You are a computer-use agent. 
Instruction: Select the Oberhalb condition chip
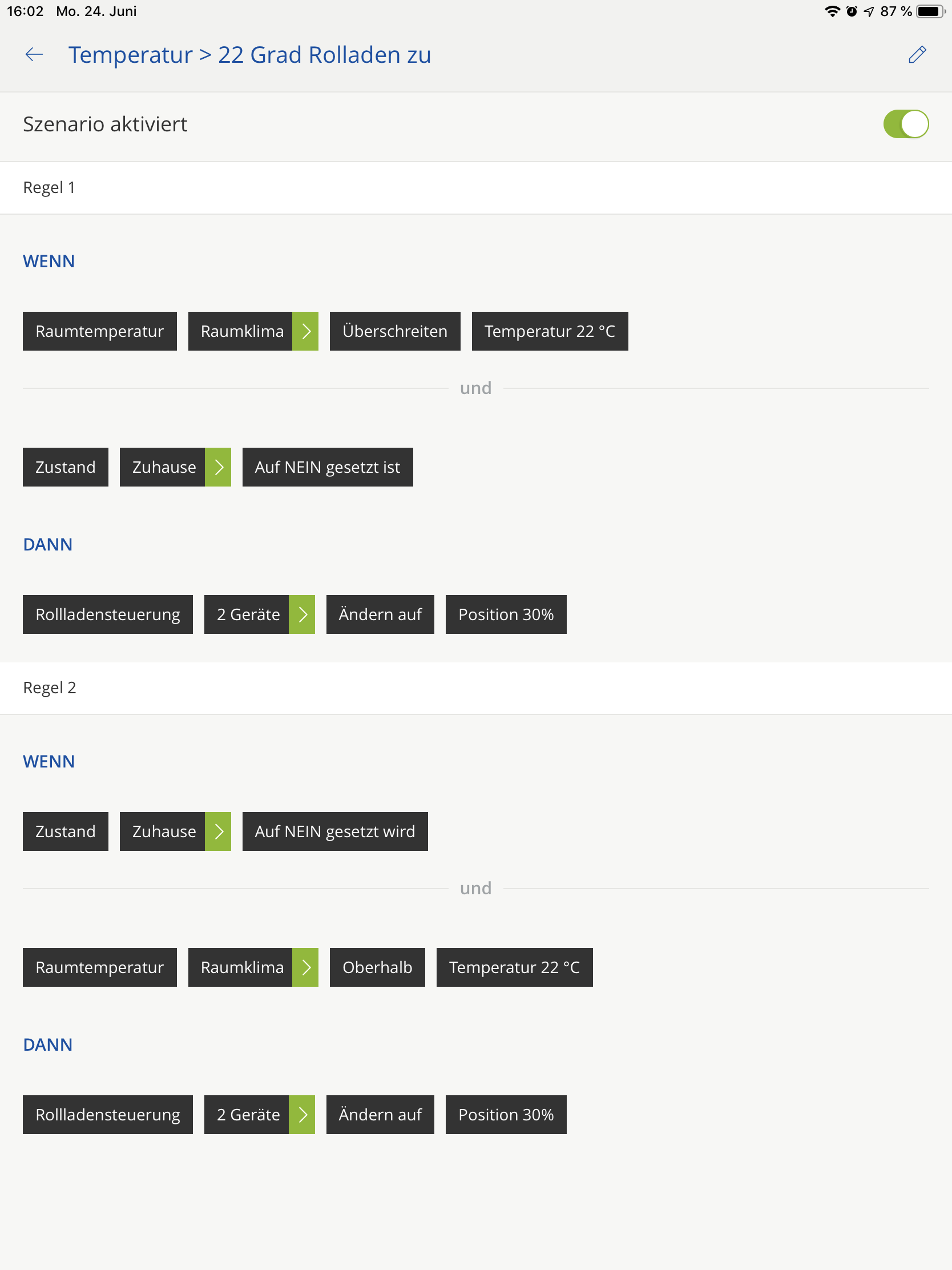coord(377,967)
